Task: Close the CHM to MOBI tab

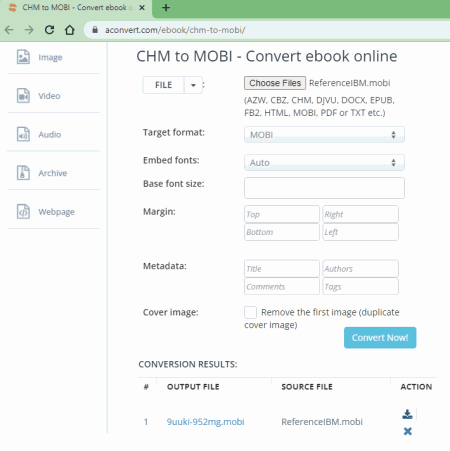Action: 142,8
